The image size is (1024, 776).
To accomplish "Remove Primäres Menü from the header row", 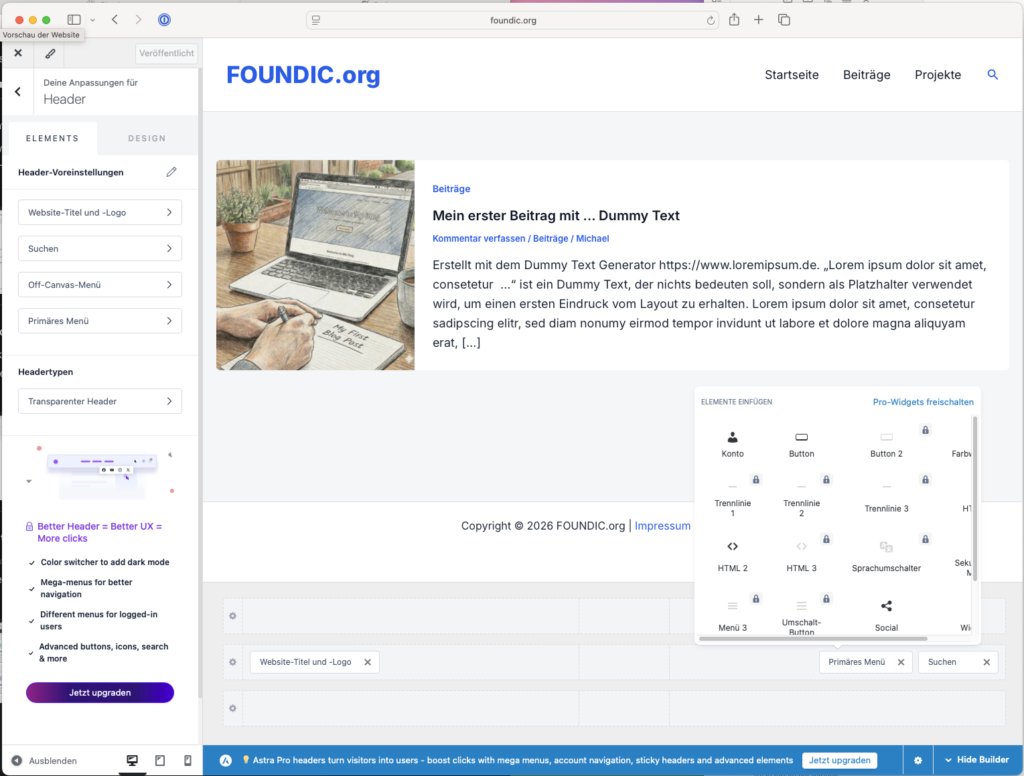I will [x=900, y=662].
